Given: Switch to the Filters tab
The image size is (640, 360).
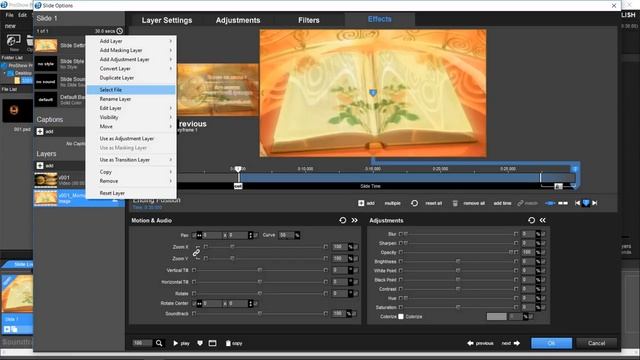Looking at the screenshot, I should (309, 20).
